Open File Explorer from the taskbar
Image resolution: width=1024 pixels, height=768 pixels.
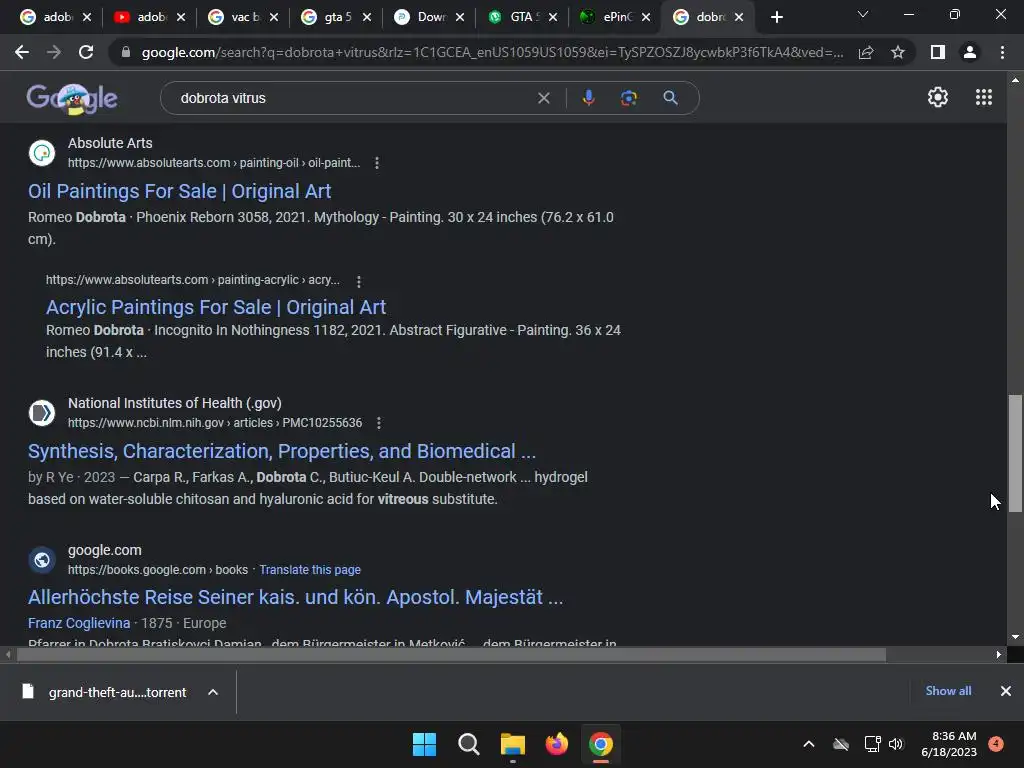pyautogui.click(x=513, y=744)
